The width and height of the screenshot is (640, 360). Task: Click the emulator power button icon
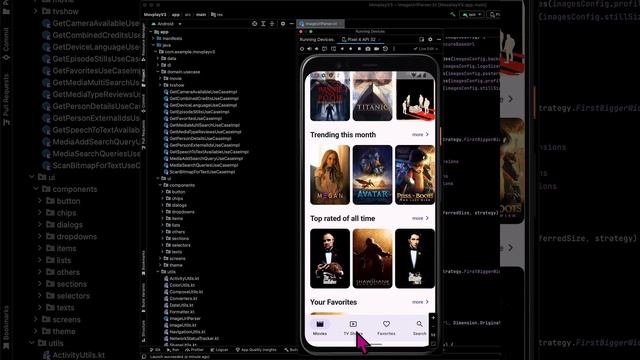pos(302,49)
